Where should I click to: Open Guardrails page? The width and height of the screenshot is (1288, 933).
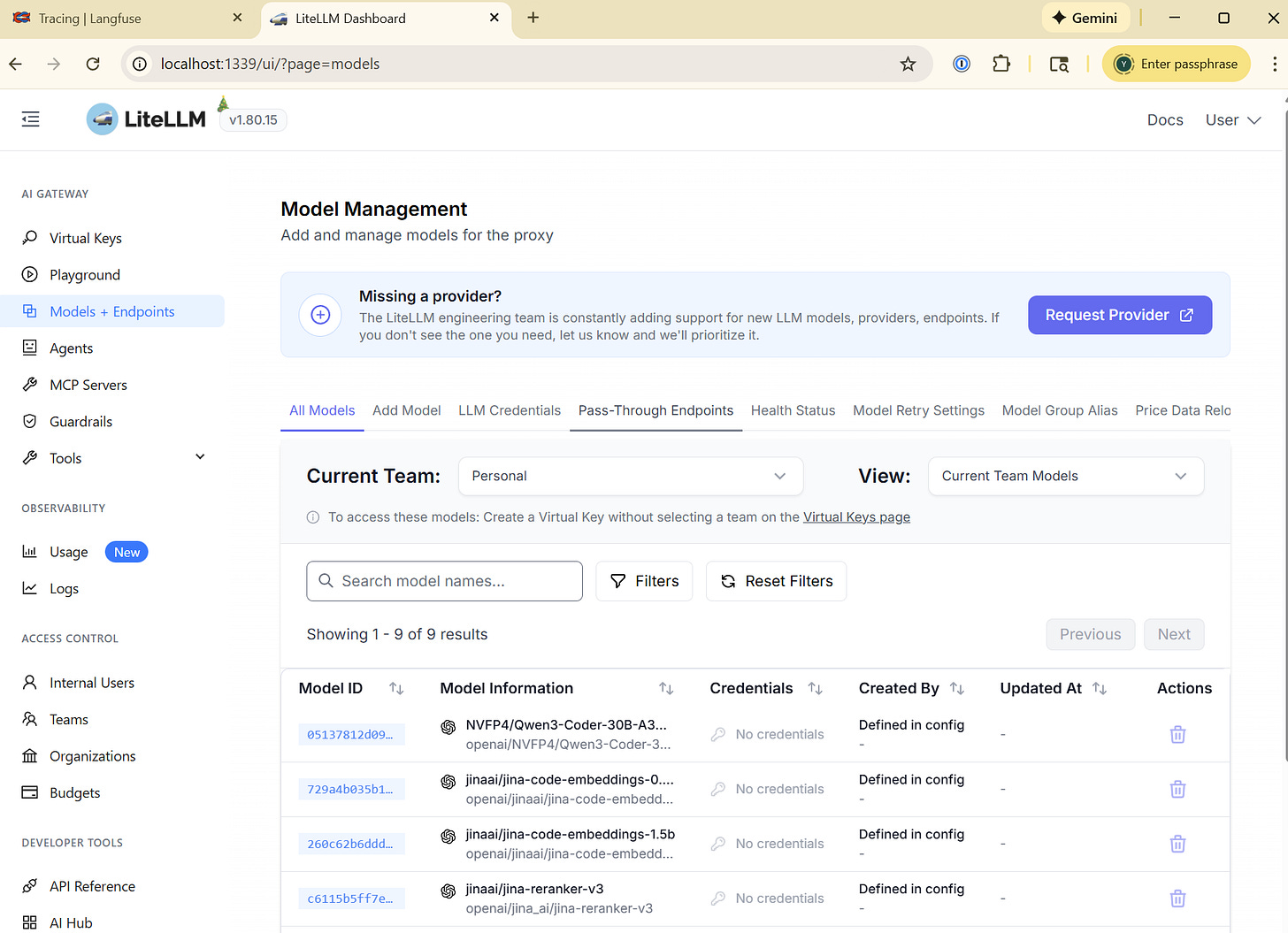[80, 422]
